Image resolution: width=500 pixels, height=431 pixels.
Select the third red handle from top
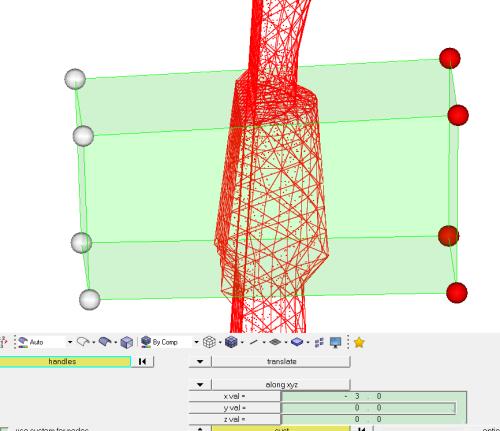[448, 236]
